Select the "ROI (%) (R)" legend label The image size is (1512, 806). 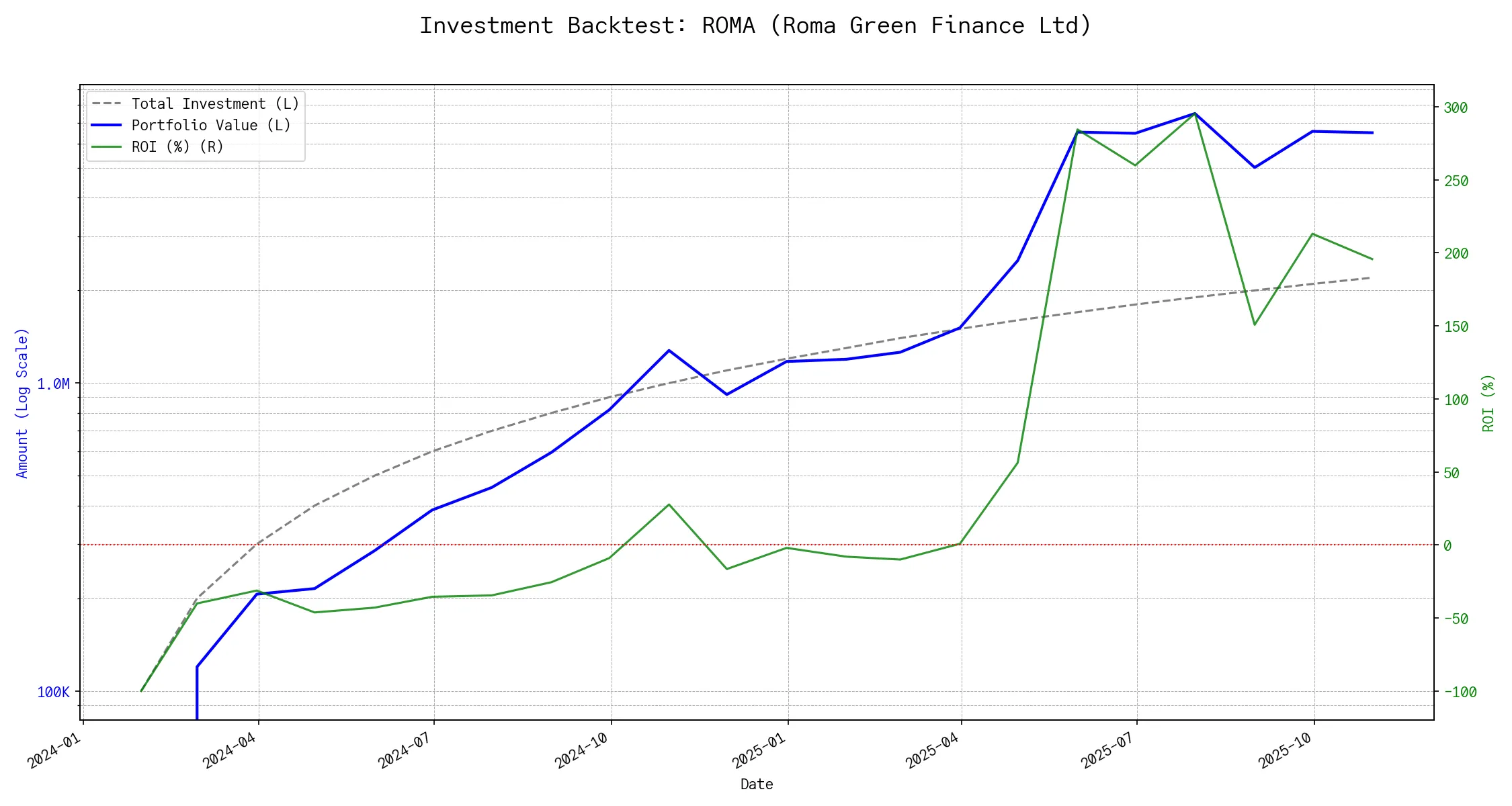(x=177, y=147)
